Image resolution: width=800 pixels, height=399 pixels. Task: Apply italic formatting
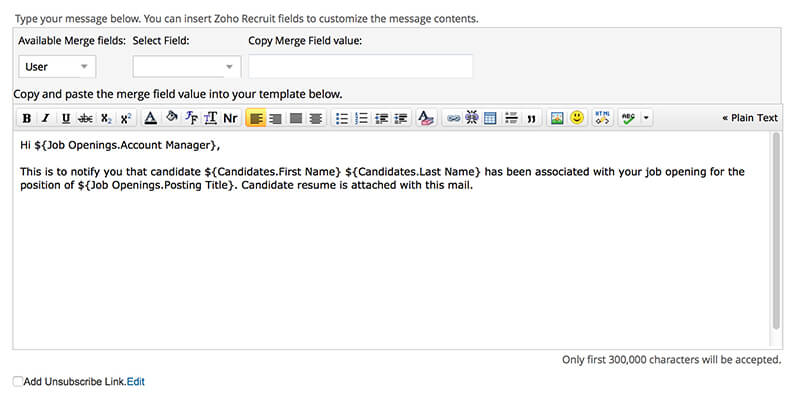pos(45,118)
